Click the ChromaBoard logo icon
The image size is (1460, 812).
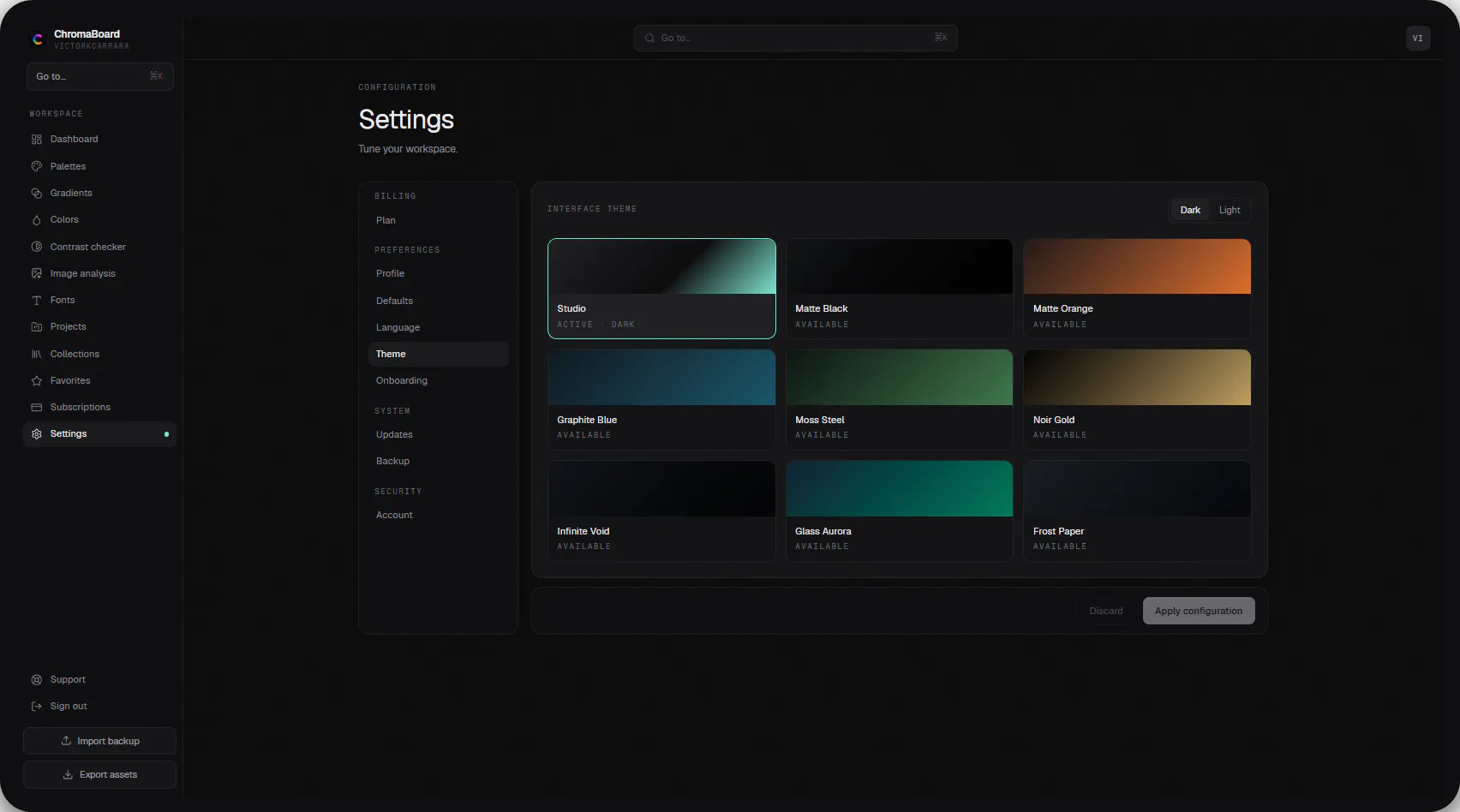(x=38, y=39)
